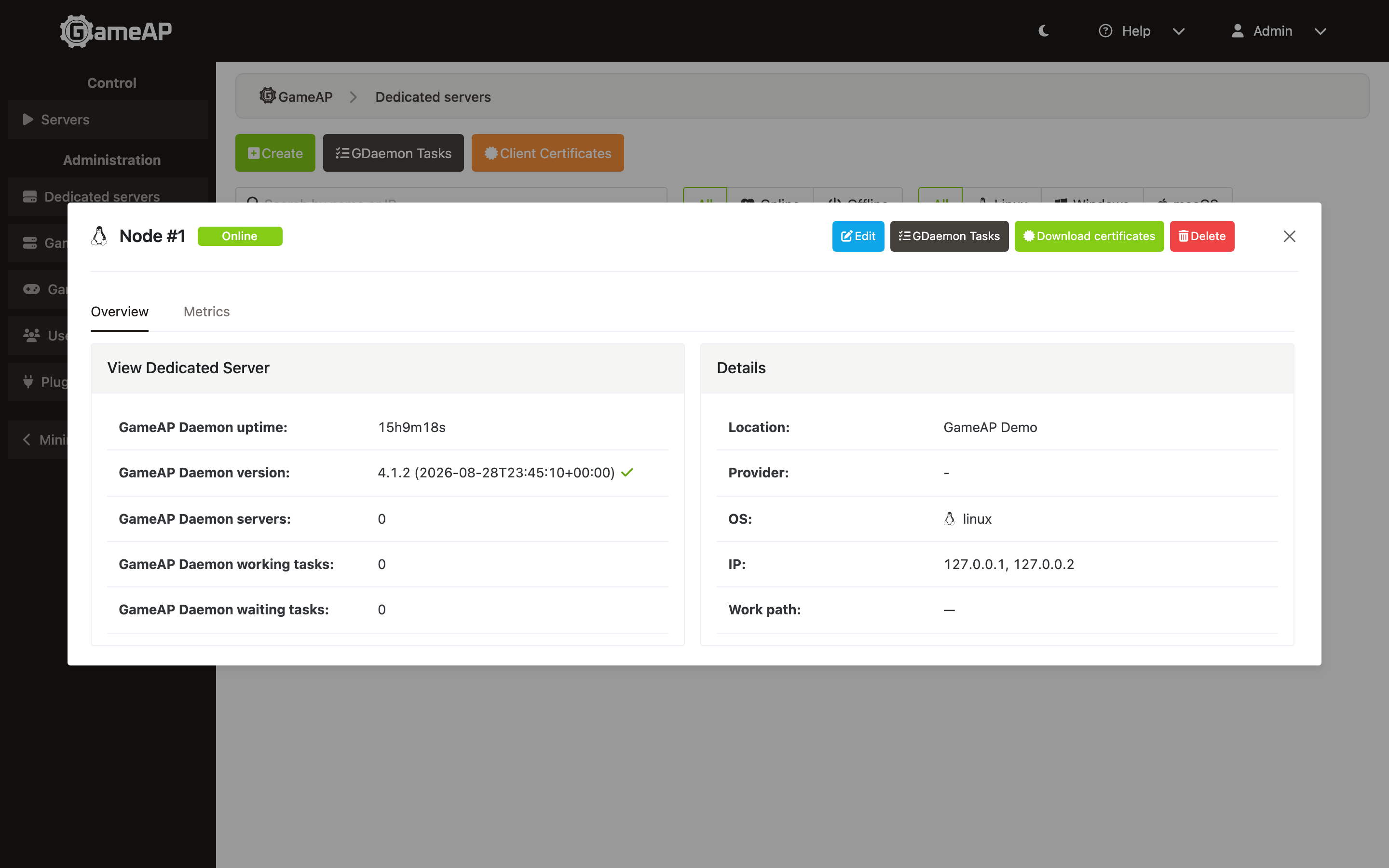Click the GameAP Daemon working tasks label
Screen dimensions: 1389x868
[226, 564]
